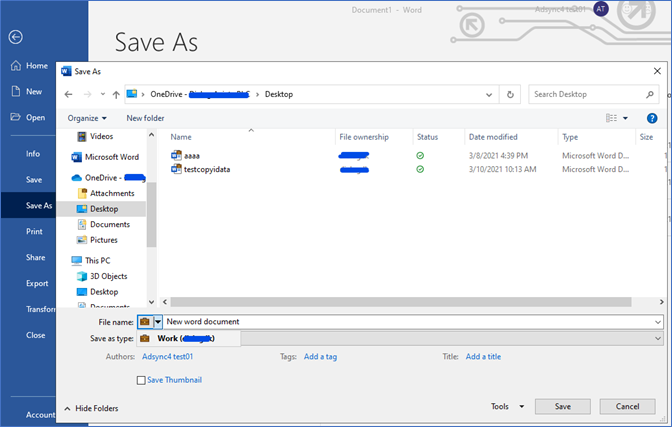The width and height of the screenshot is (672, 427).
Task: Click Add a tag link
Action: click(321, 357)
